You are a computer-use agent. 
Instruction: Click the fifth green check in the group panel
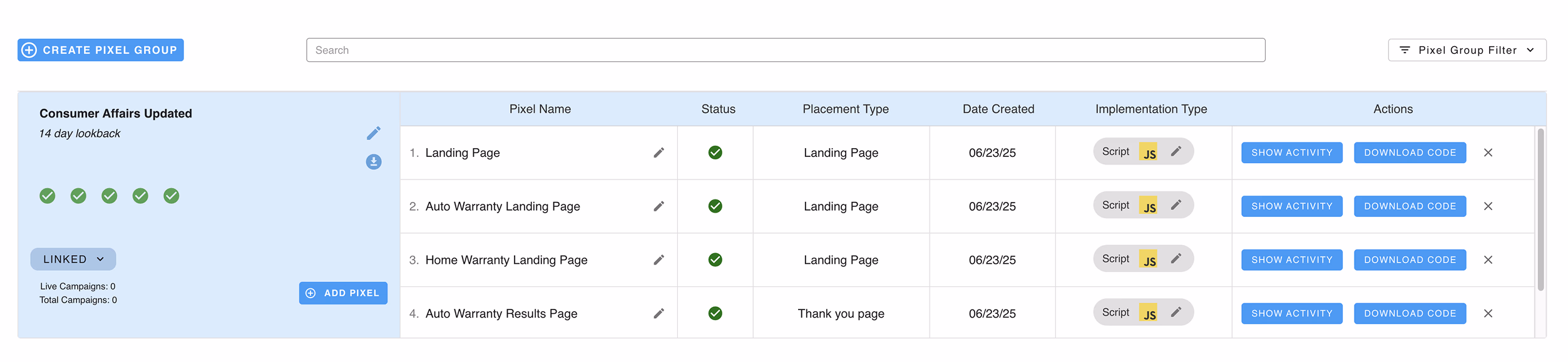click(172, 196)
